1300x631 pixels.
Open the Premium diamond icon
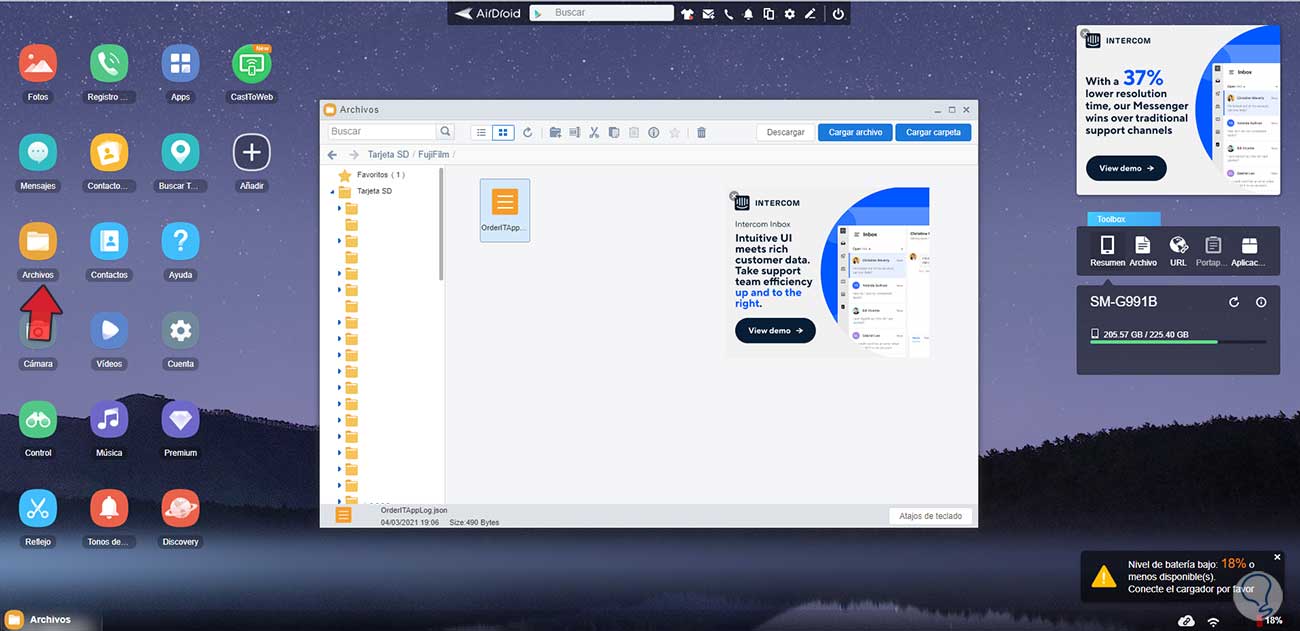click(180, 419)
